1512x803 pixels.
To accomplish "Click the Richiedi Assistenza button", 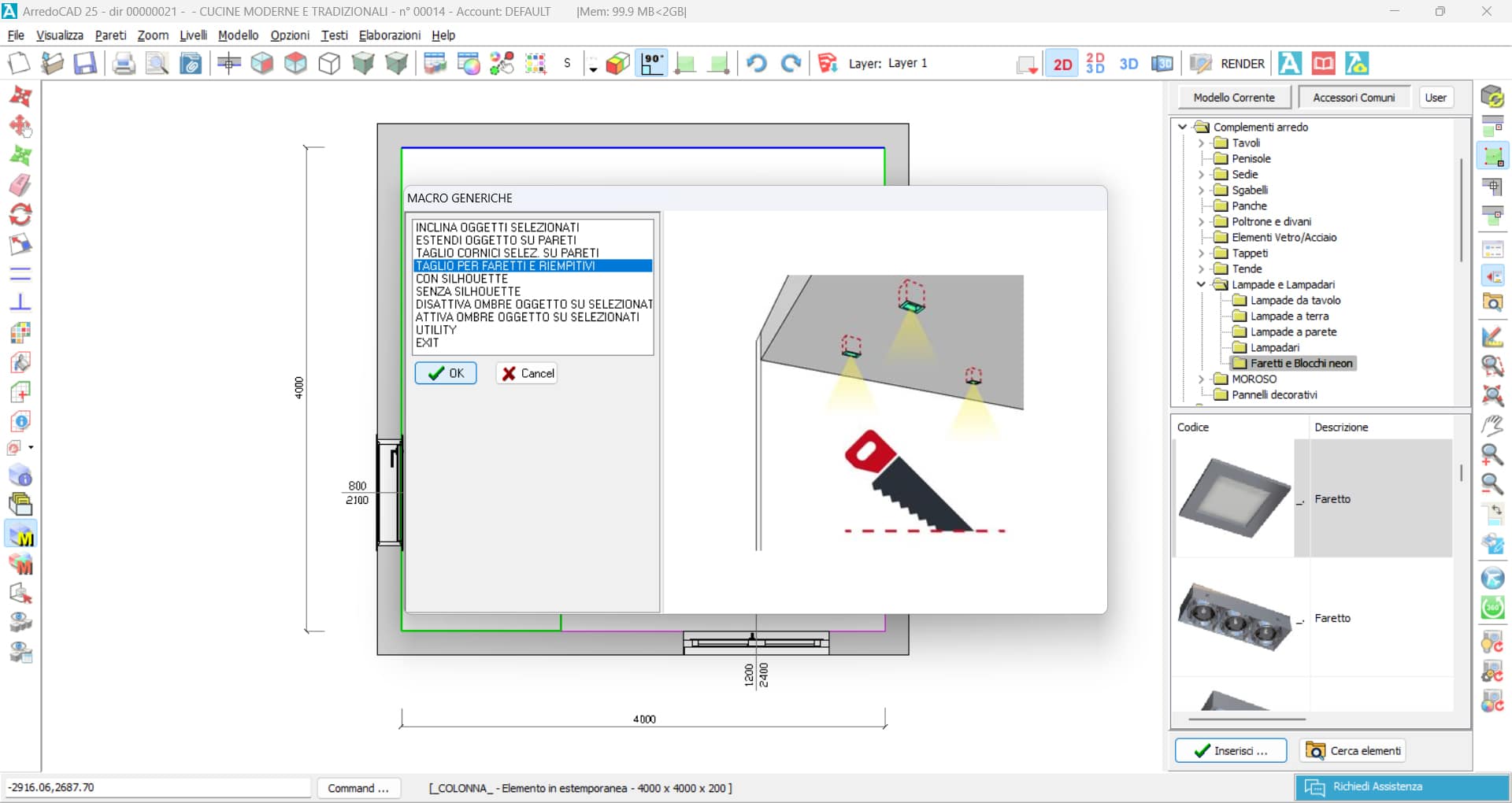I will (1402, 787).
